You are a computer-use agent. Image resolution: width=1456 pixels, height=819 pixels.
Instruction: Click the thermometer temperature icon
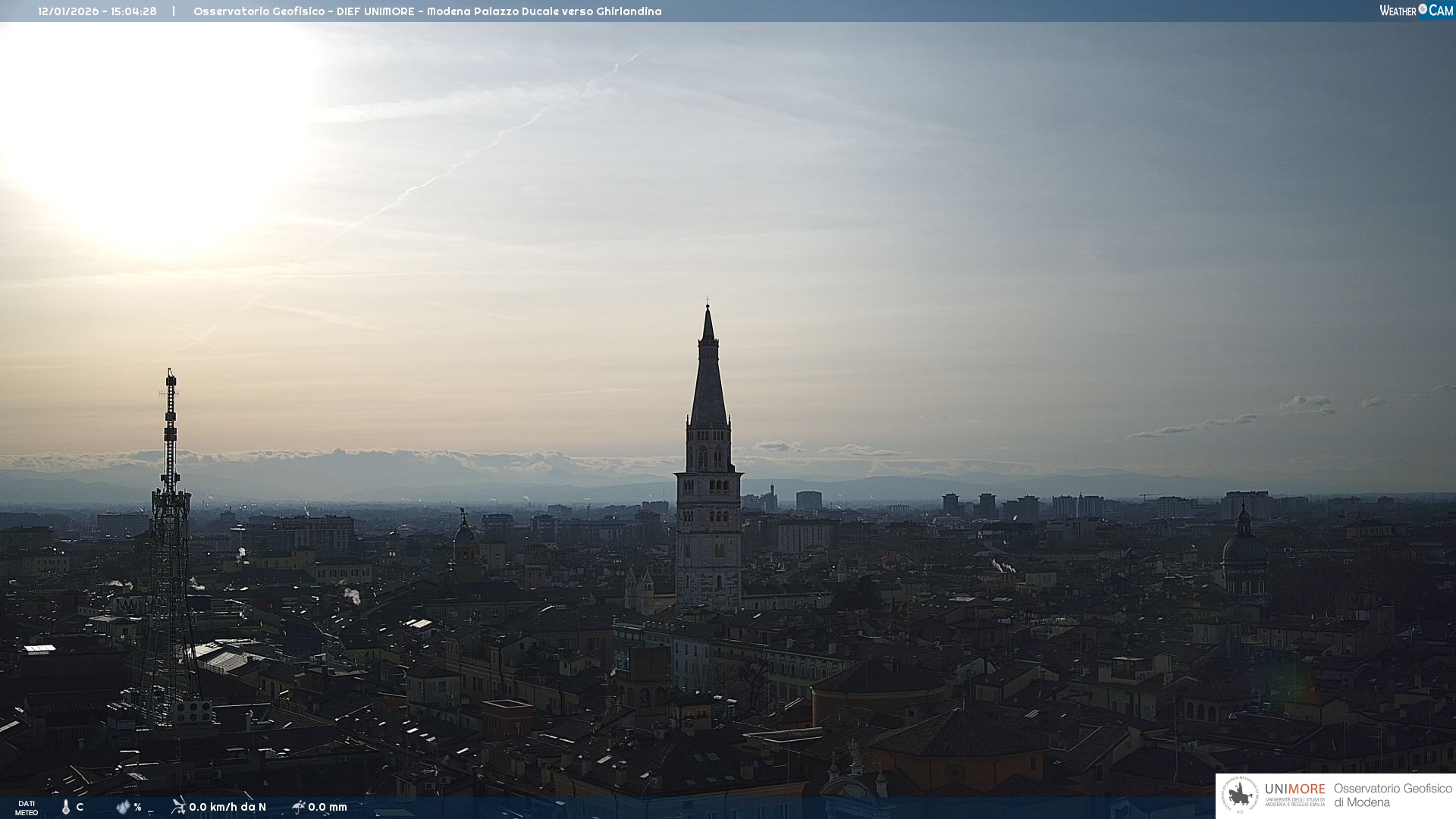click(x=66, y=807)
